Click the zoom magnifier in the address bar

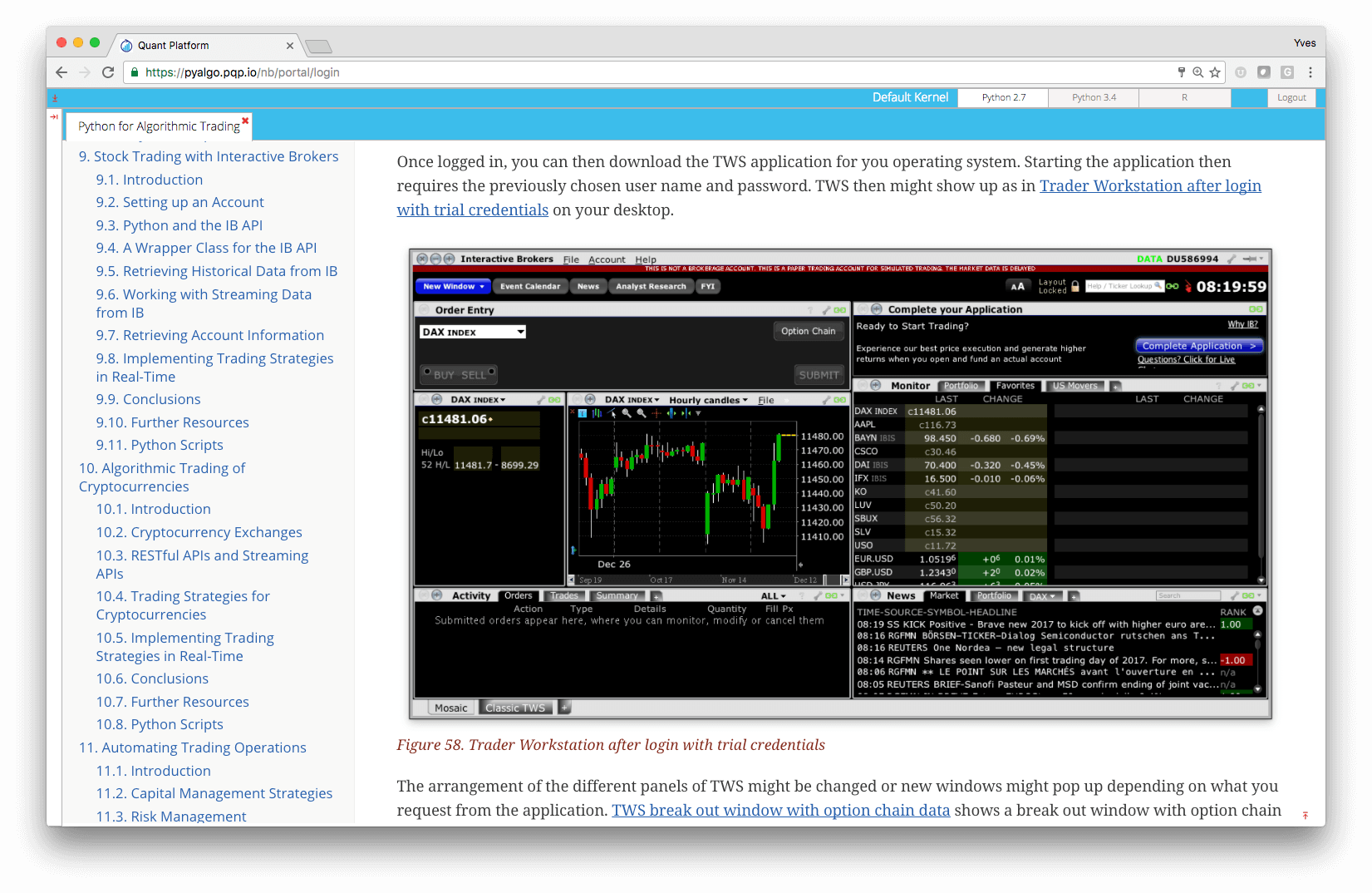coord(1197,72)
